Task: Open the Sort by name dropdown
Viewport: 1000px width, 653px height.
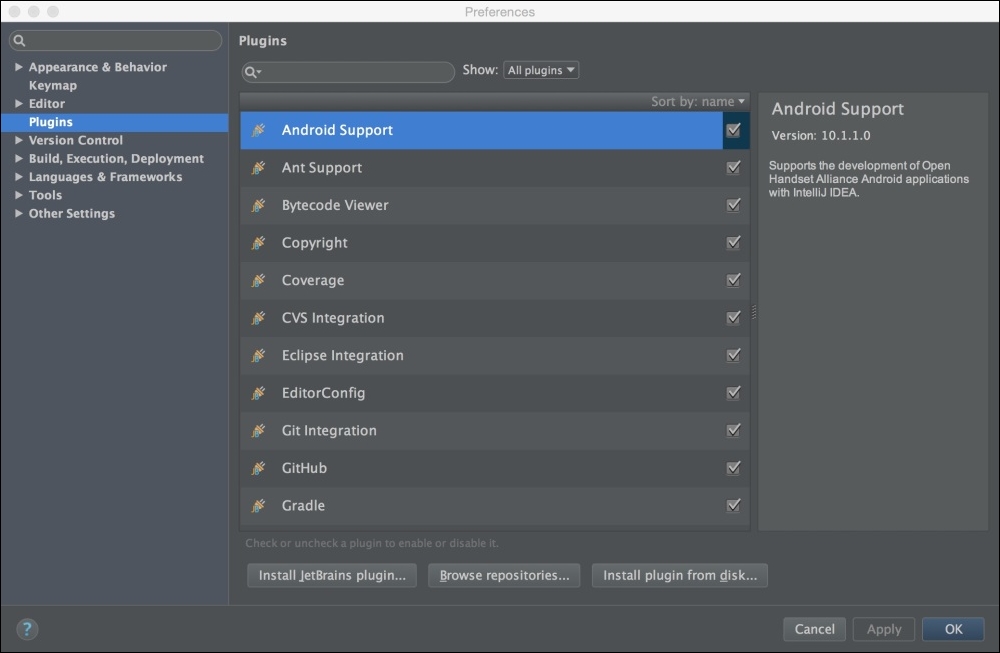Action: coord(698,102)
